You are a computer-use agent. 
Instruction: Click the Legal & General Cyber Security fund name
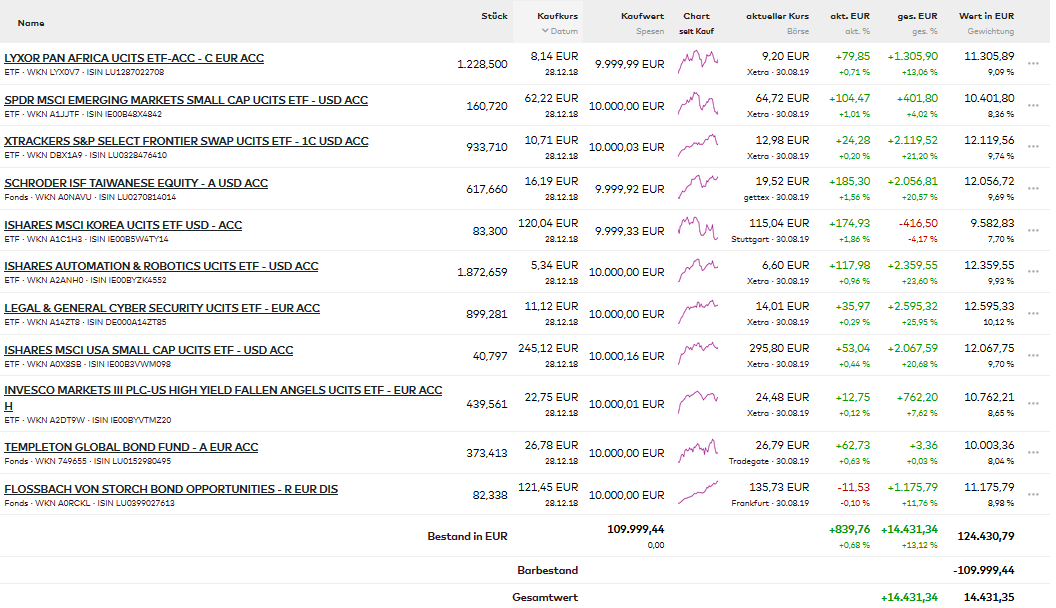tap(162, 308)
